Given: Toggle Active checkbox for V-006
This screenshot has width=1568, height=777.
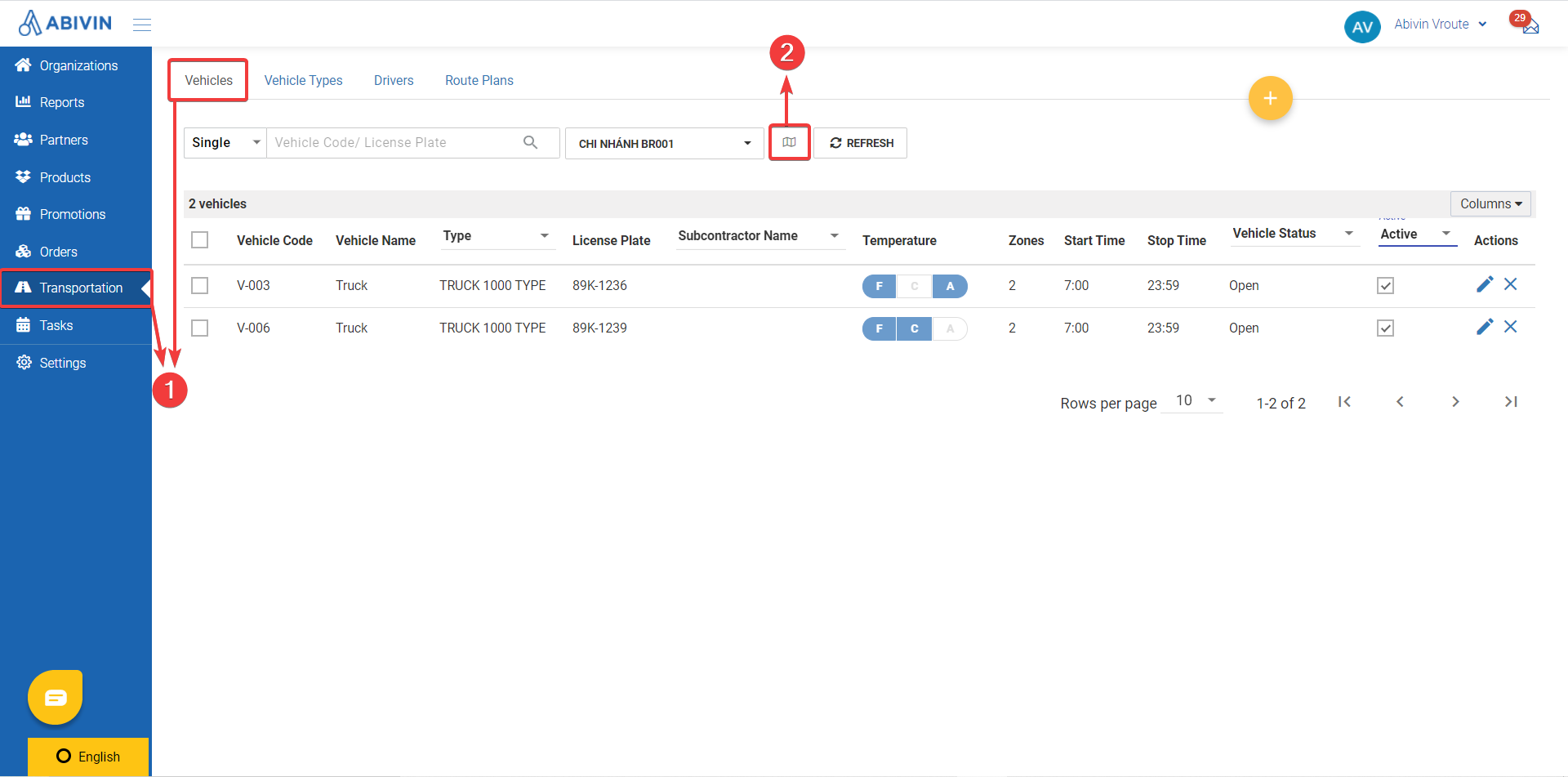Looking at the screenshot, I should click(1385, 328).
